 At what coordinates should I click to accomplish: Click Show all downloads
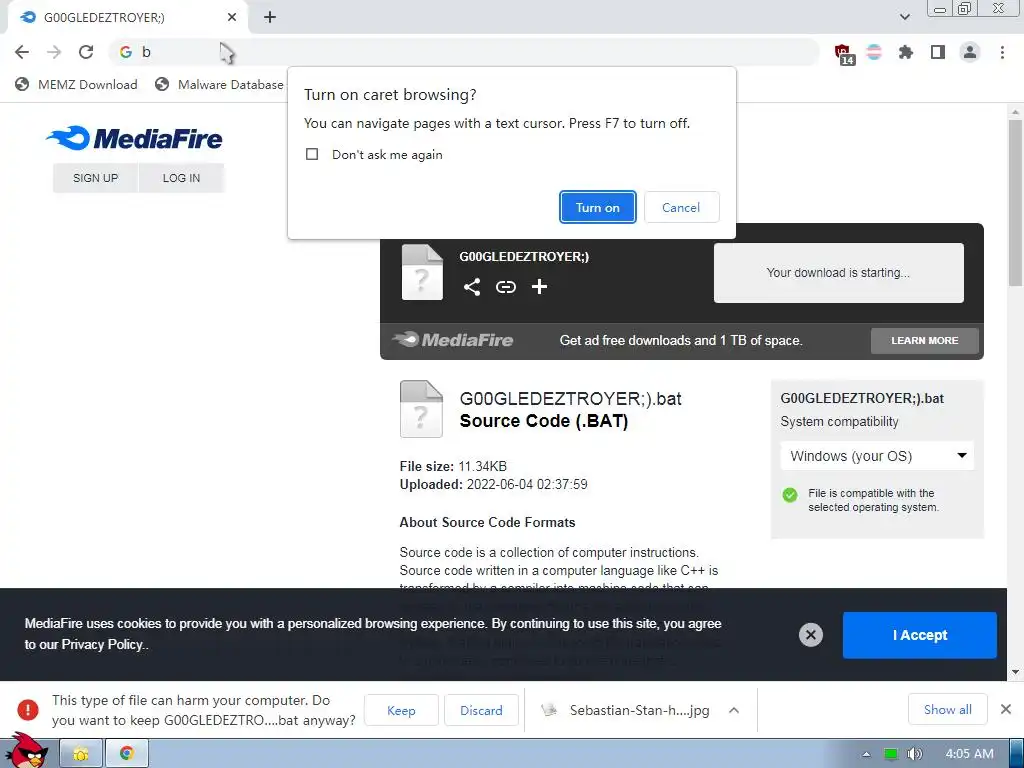click(x=948, y=709)
